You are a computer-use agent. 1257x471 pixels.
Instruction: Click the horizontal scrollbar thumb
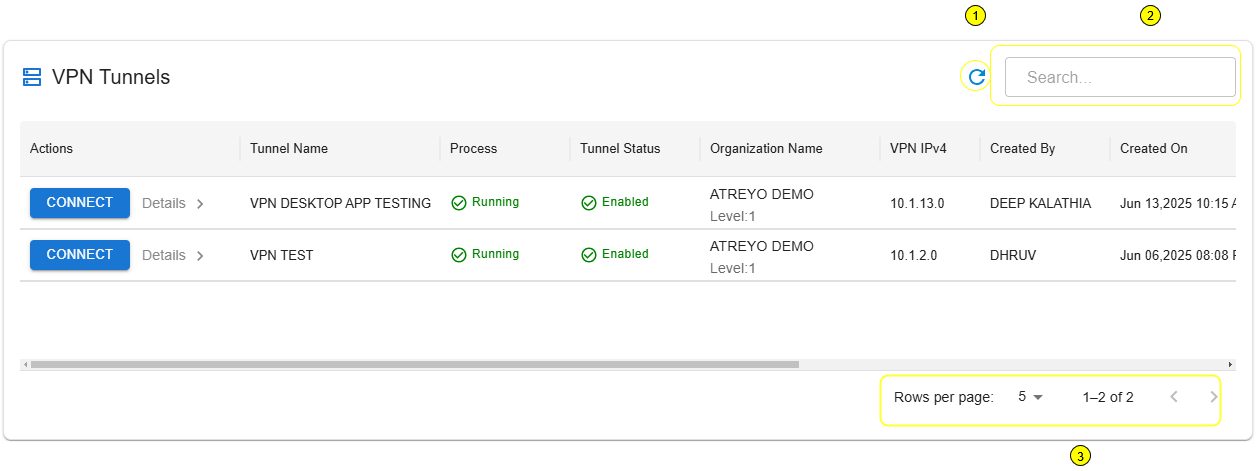tap(414, 364)
